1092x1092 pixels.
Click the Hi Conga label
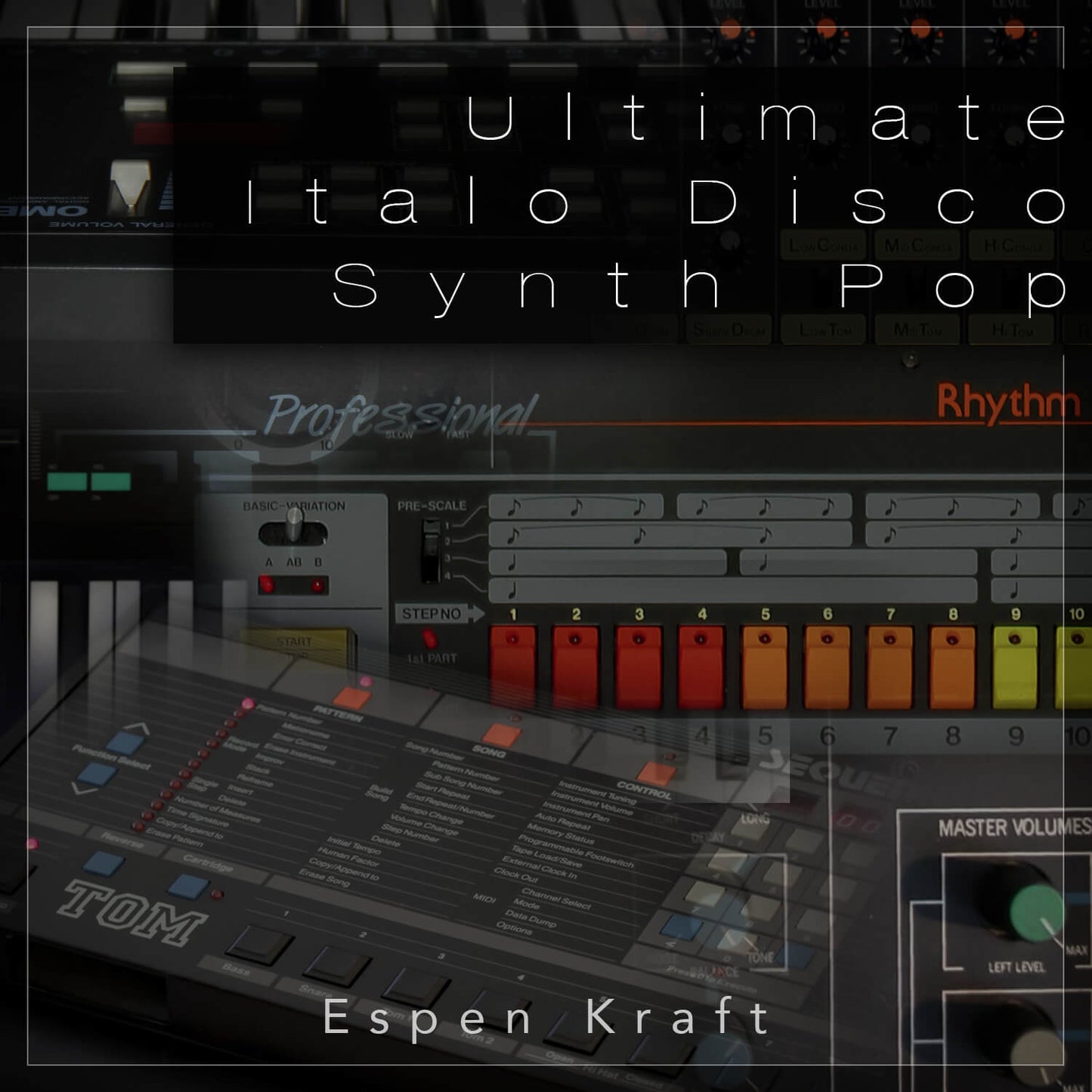1013,246
